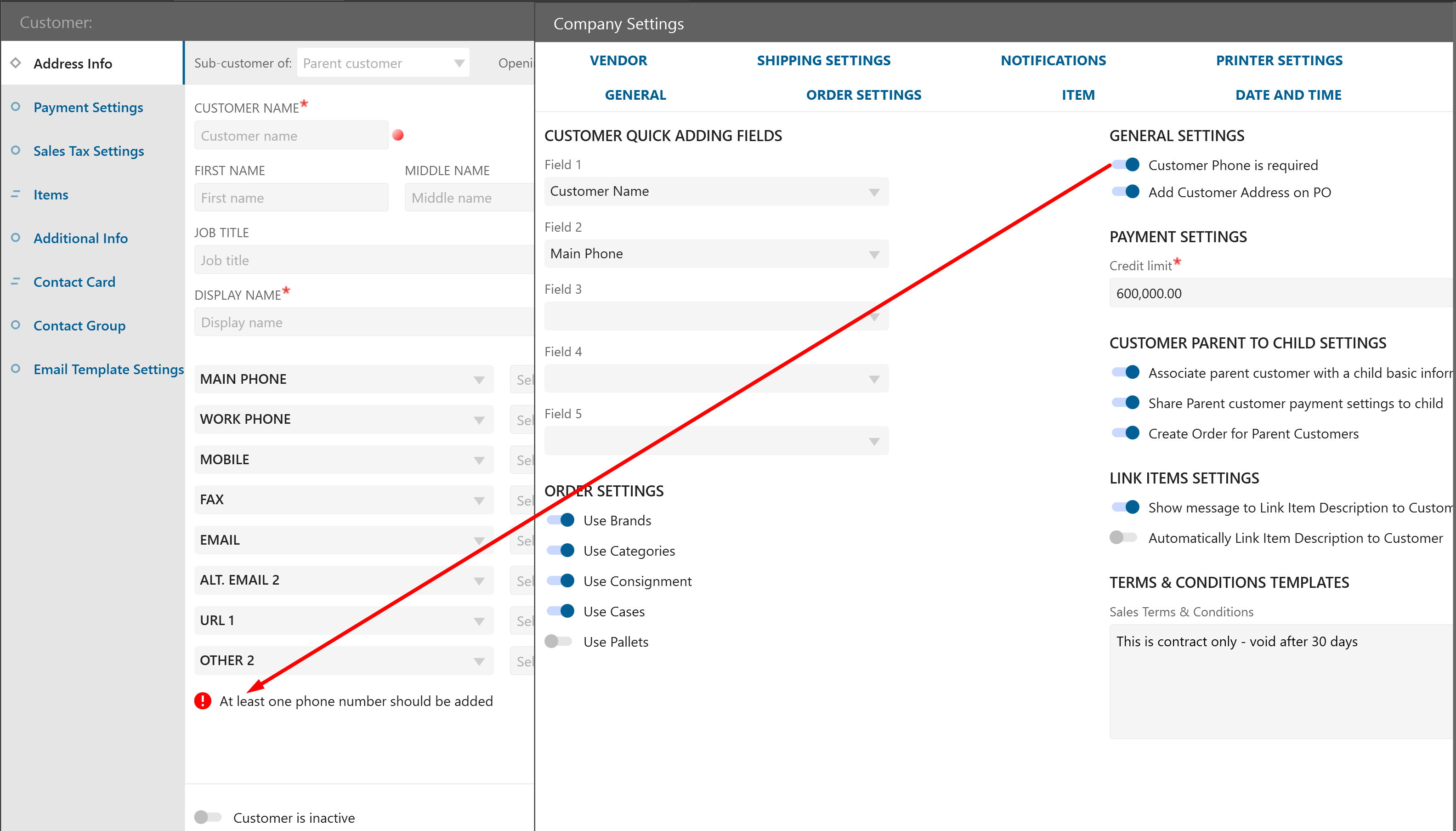This screenshot has height=831, width=1456.
Task: Open Additional Info section
Action: (x=80, y=238)
